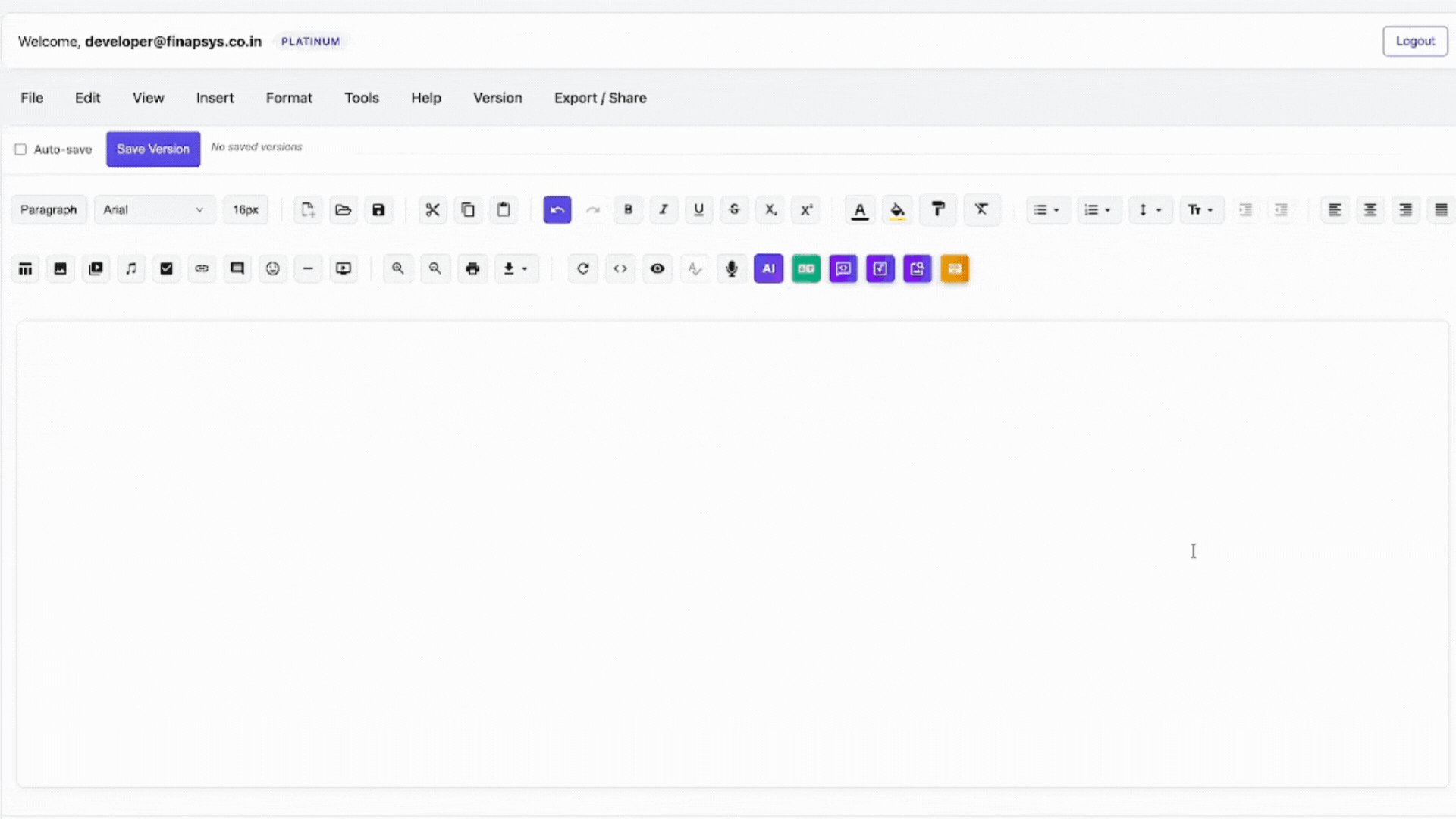Toggle the Auto-save checkbox

(20, 149)
